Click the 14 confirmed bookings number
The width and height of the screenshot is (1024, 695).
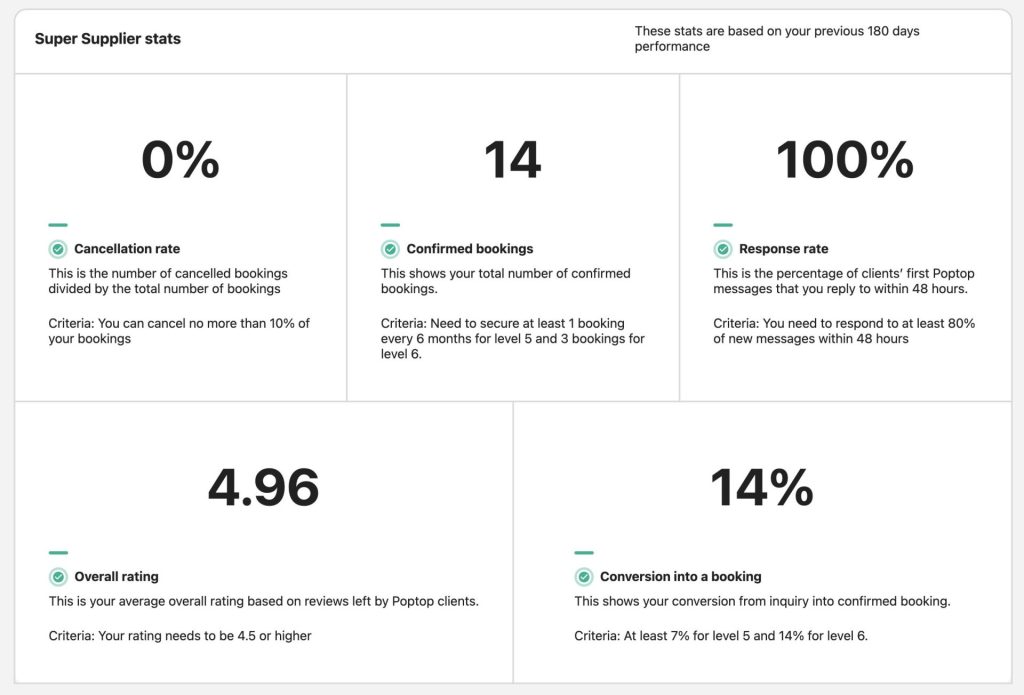tap(512, 160)
